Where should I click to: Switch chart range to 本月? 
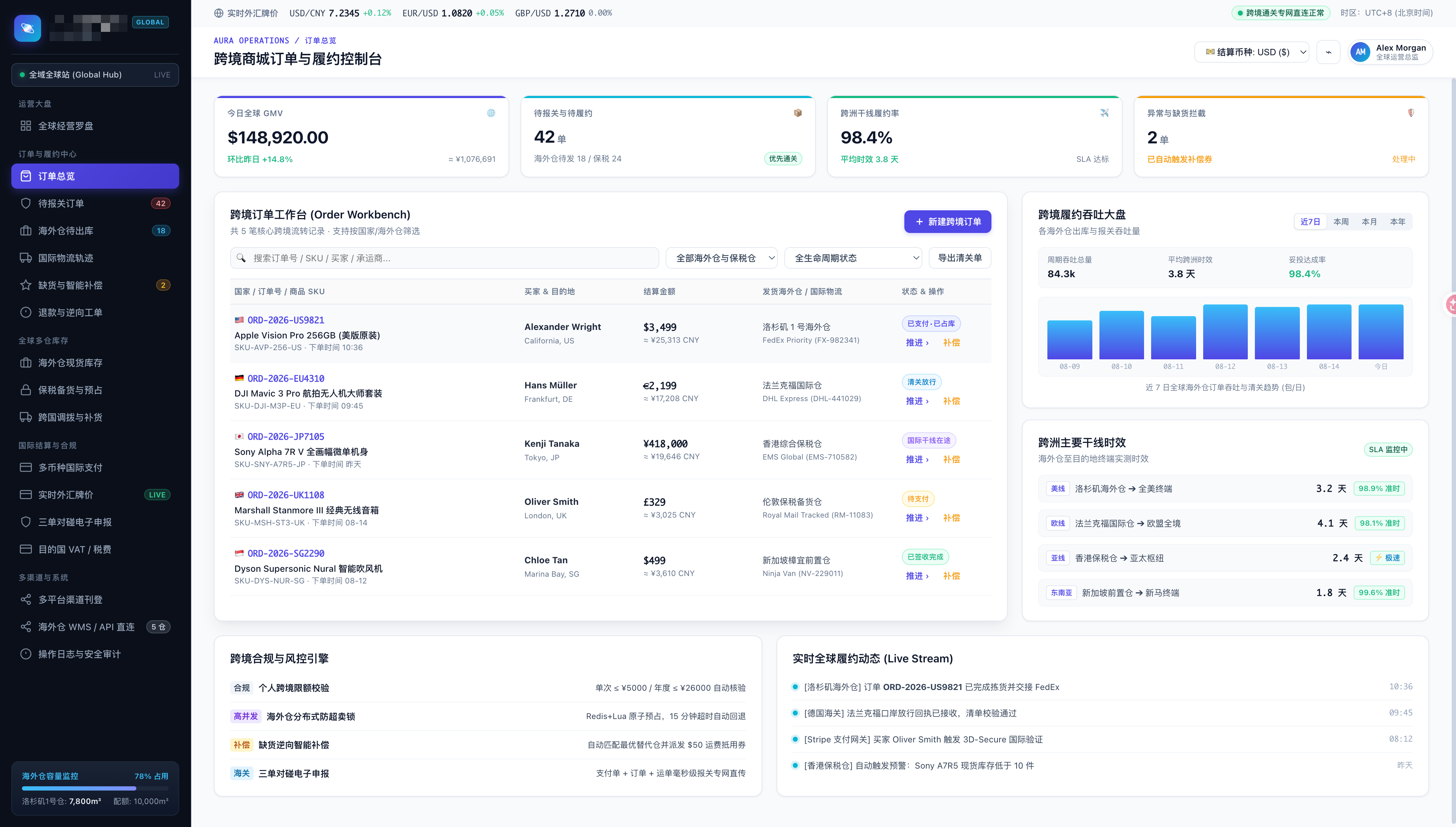tap(1369, 222)
